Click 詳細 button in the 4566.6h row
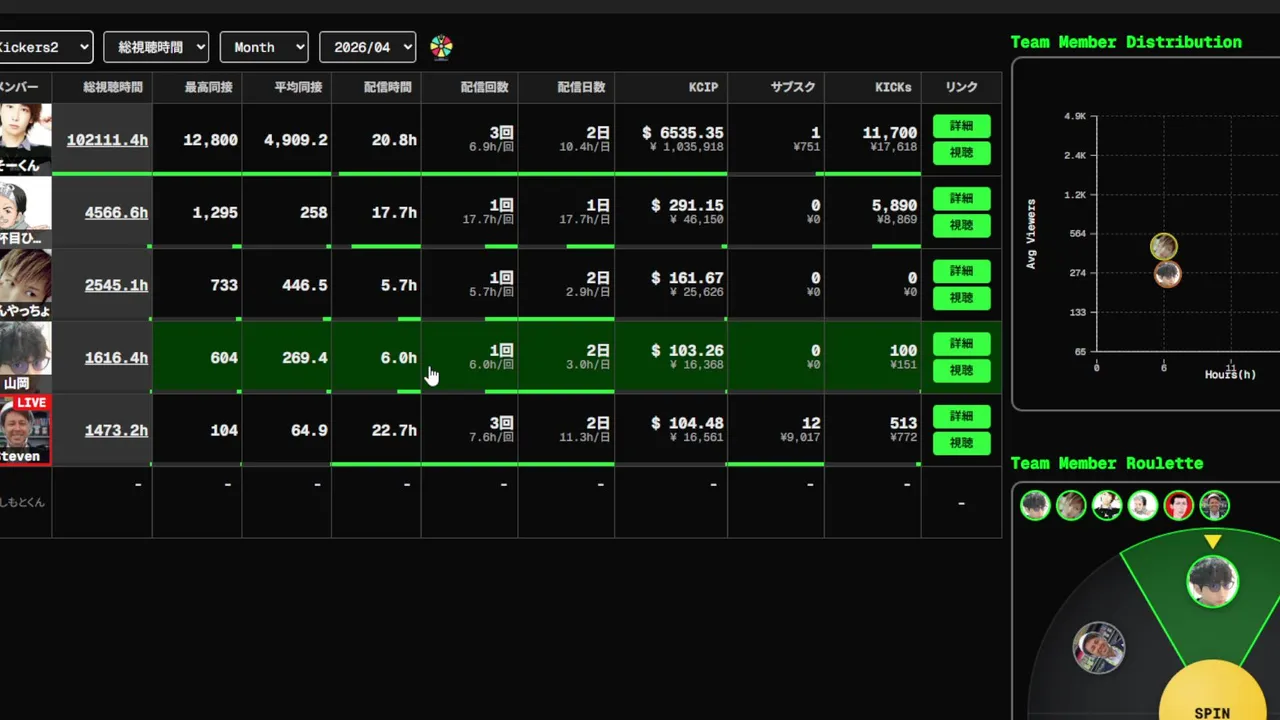This screenshot has width=1280, height=720. click(x=961, y=198)
